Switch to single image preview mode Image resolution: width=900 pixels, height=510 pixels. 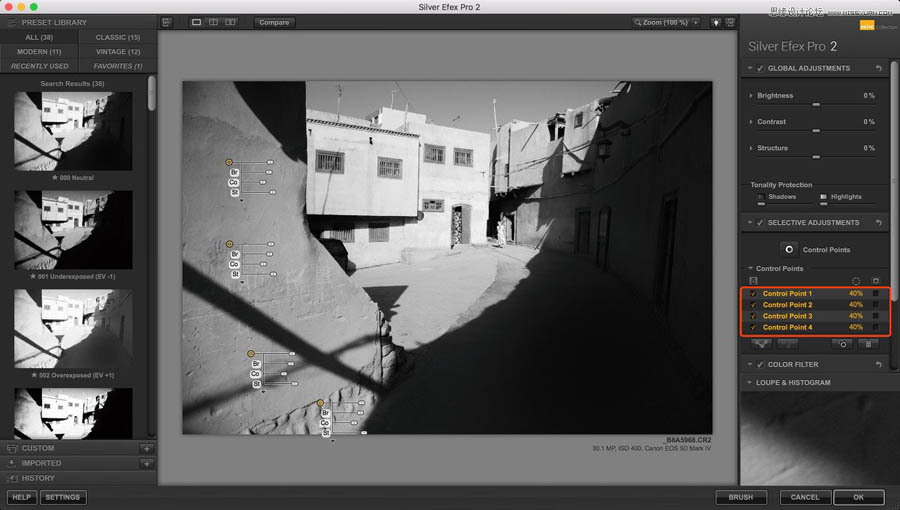point(196,22)
